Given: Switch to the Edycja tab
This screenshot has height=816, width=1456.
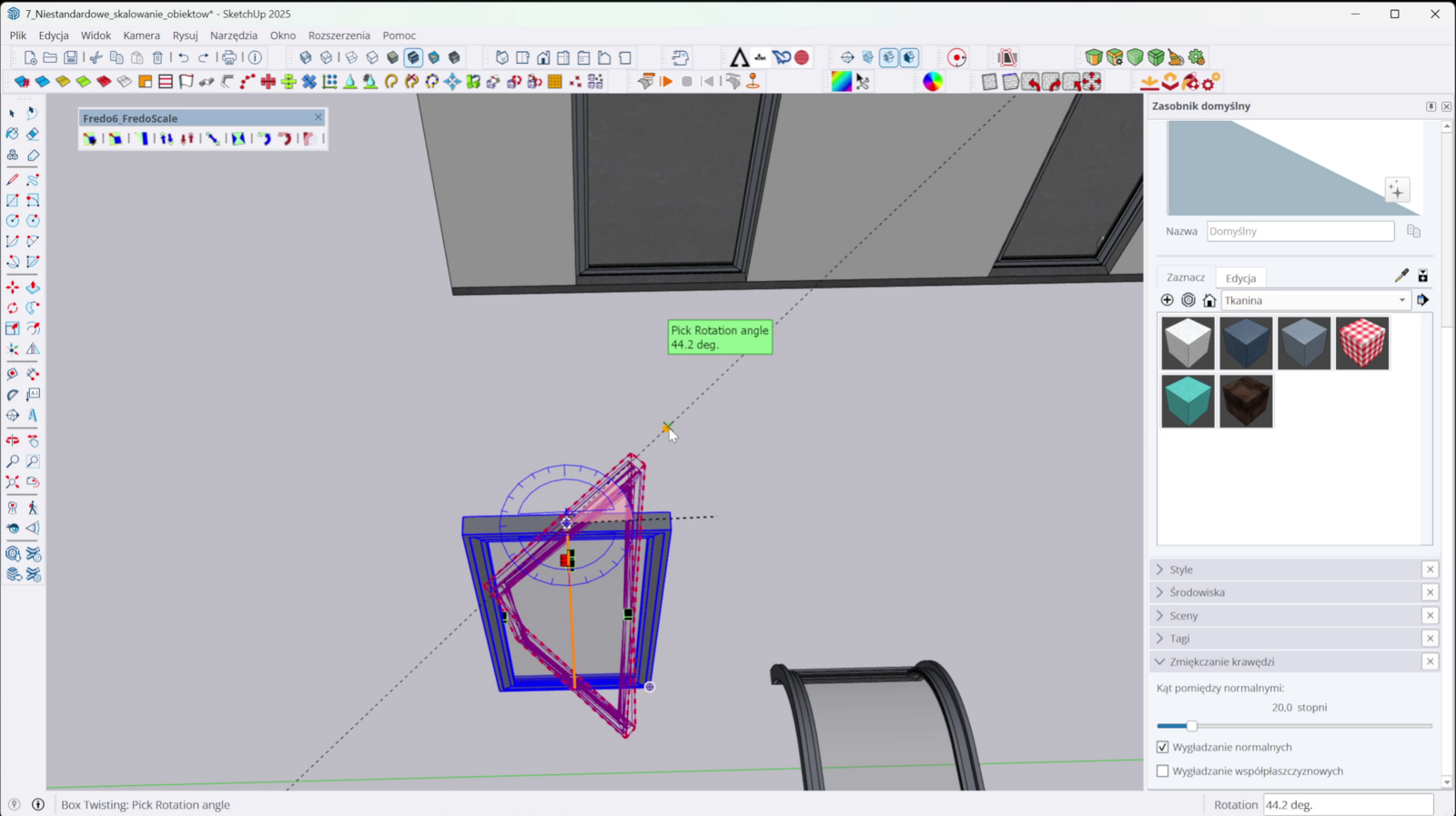Looking at the screenshot, I should (x=1240, y=278).
